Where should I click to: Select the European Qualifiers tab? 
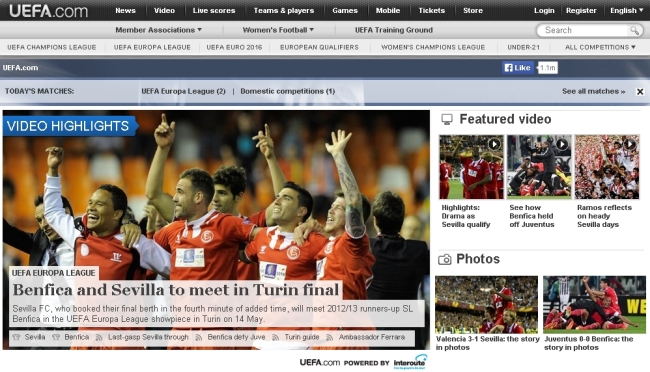(x=319, y=47)
